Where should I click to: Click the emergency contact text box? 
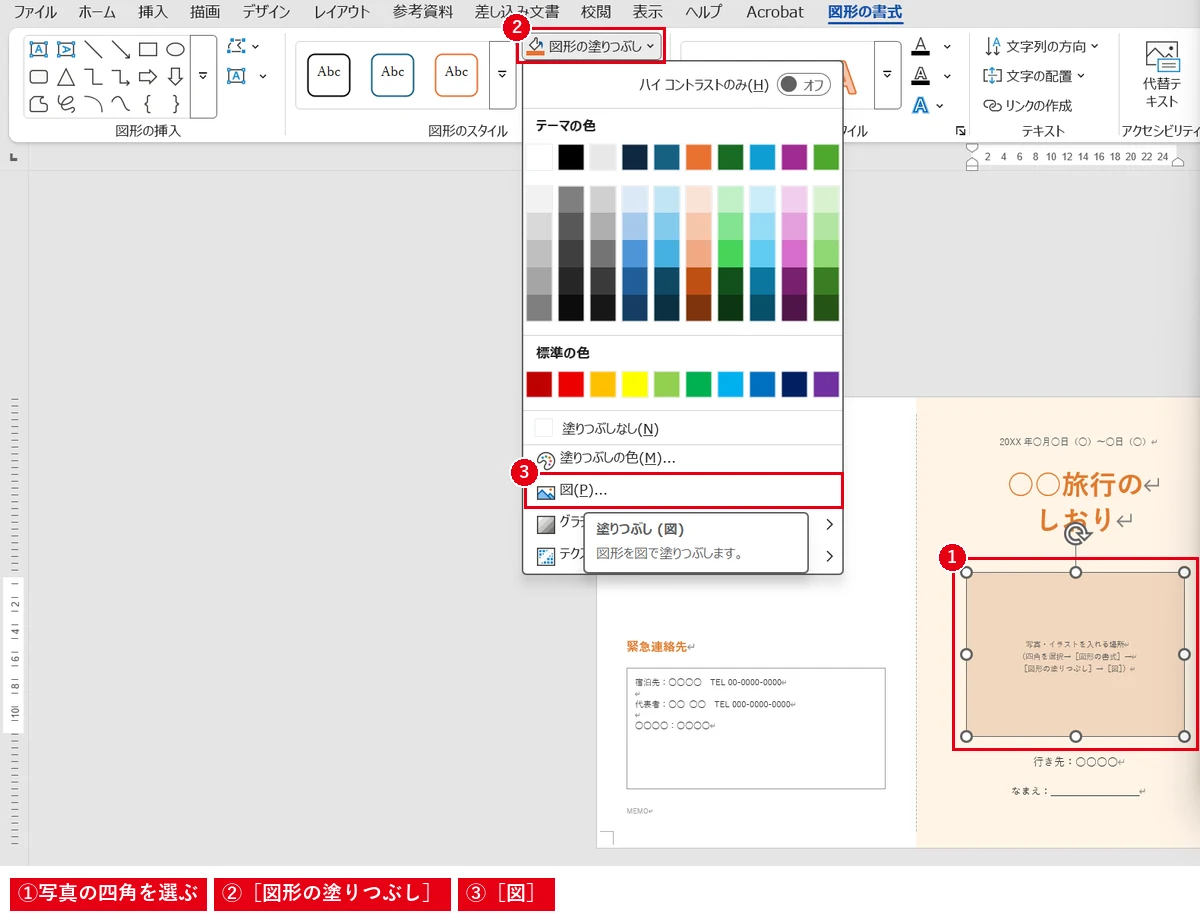tap(756, 729)
